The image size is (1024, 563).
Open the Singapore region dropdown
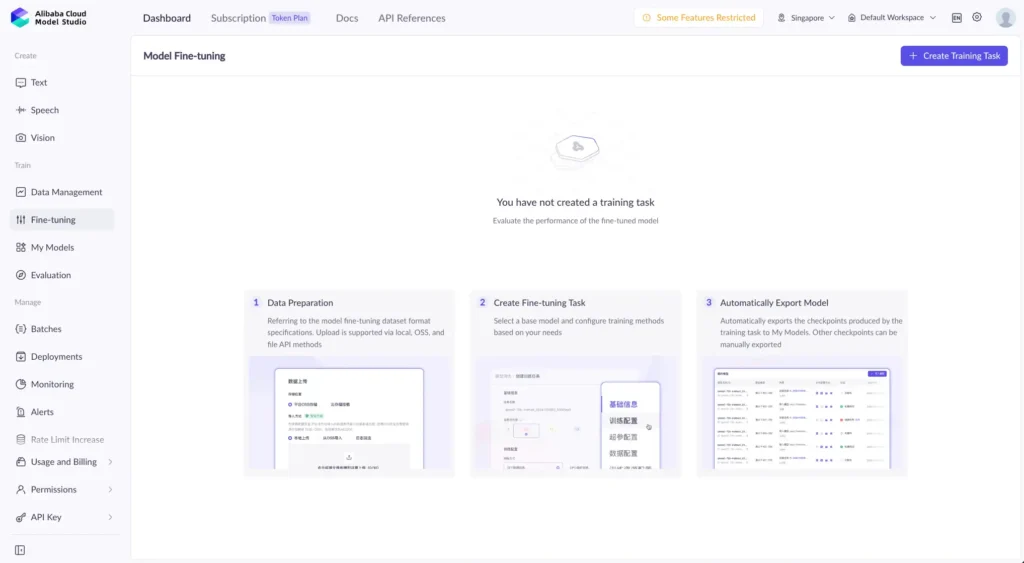tap(806, 18)
